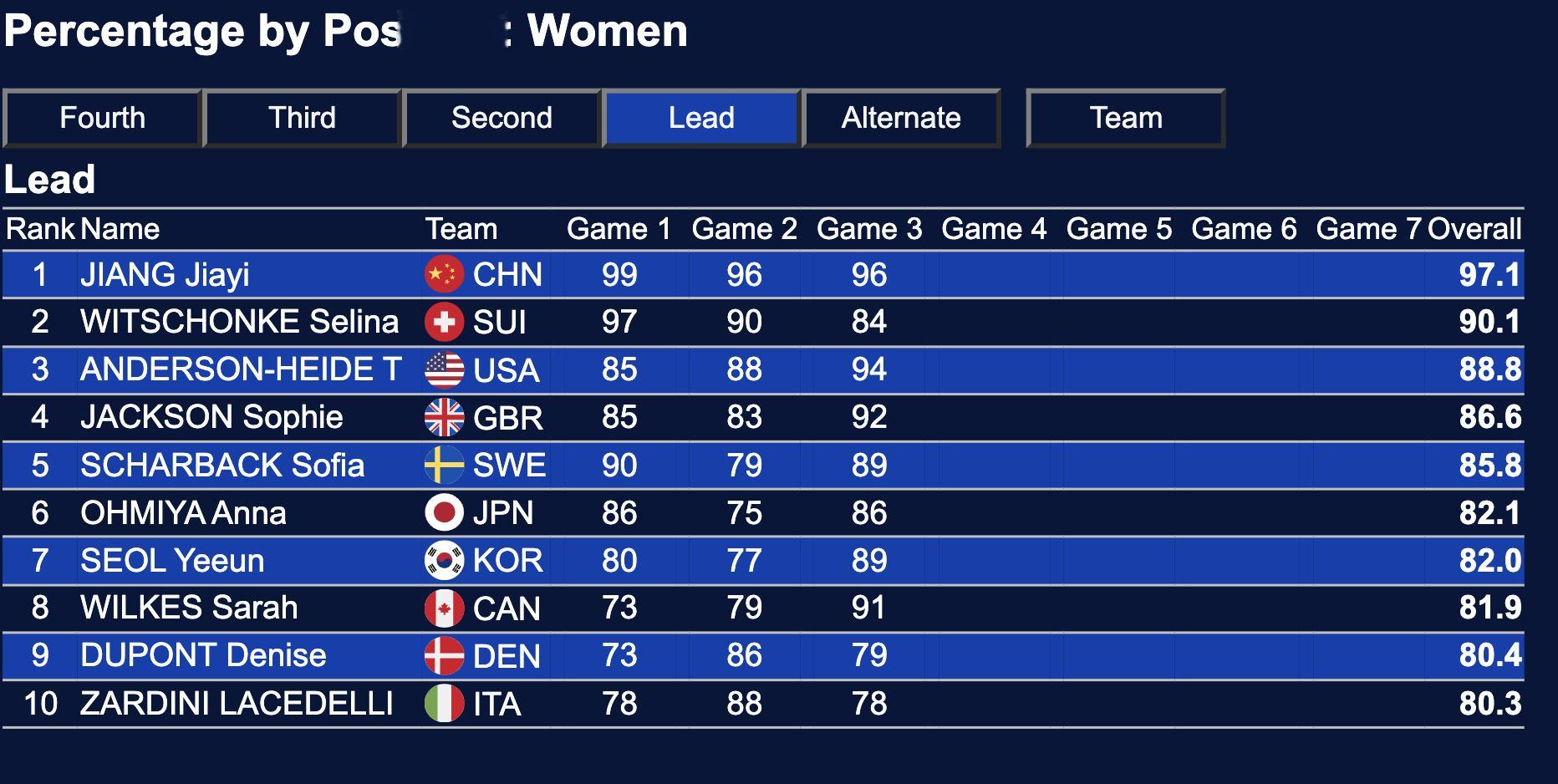
Task: Select player name WITSCHONKE Selina
Action: [x=240, y=322]
